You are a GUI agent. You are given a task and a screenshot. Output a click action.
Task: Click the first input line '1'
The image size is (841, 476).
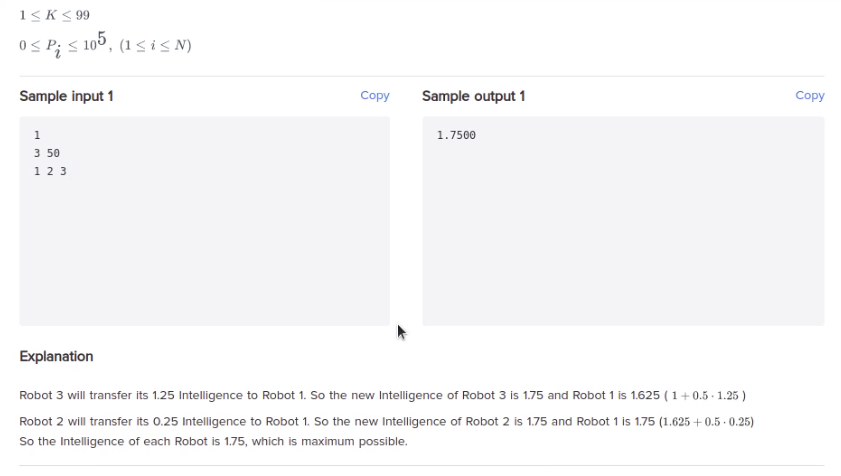coord(37,135)
